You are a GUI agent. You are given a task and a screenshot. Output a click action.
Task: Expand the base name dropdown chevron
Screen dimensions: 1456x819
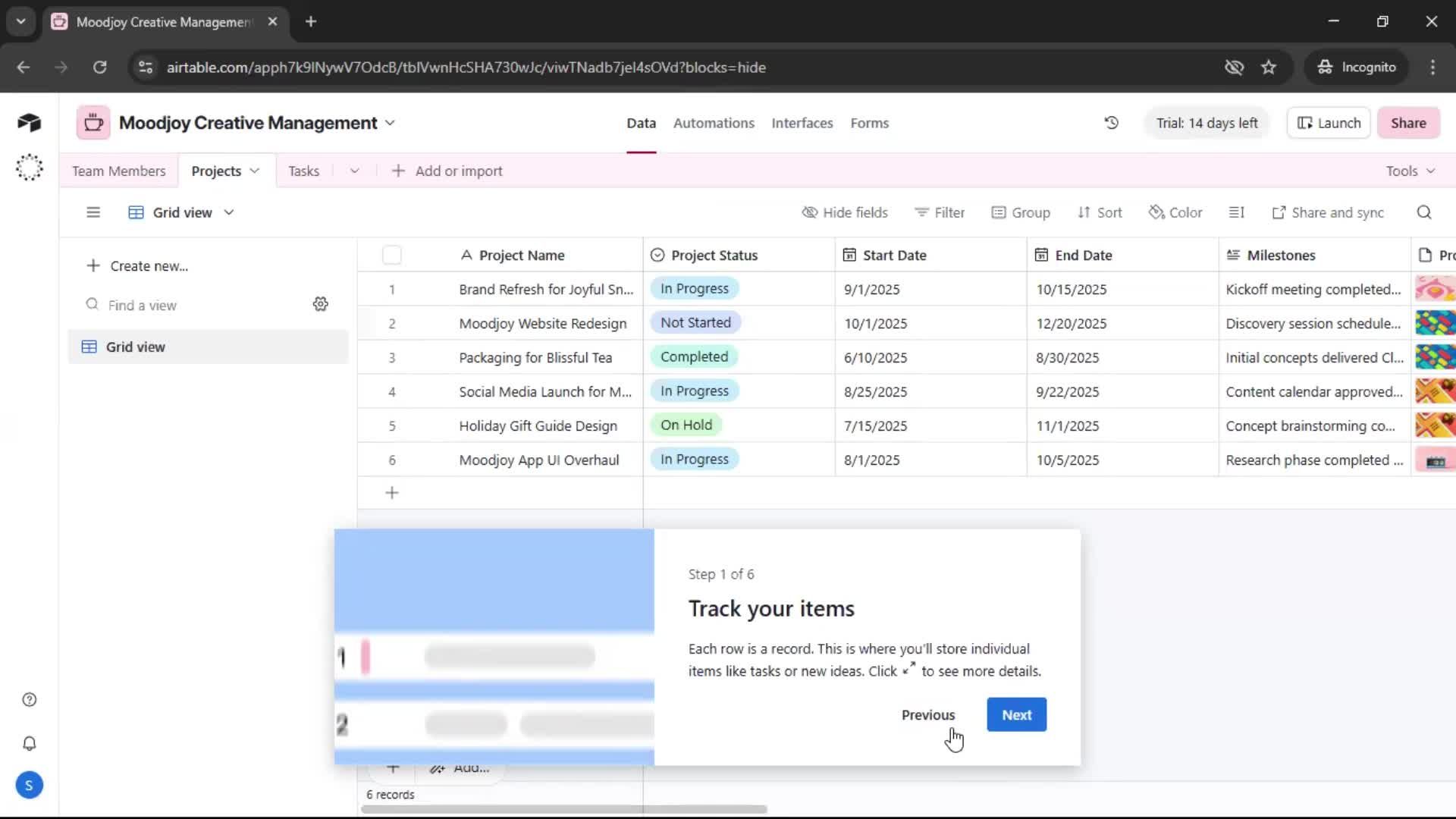pyautogui.click(x=390, y=123)
